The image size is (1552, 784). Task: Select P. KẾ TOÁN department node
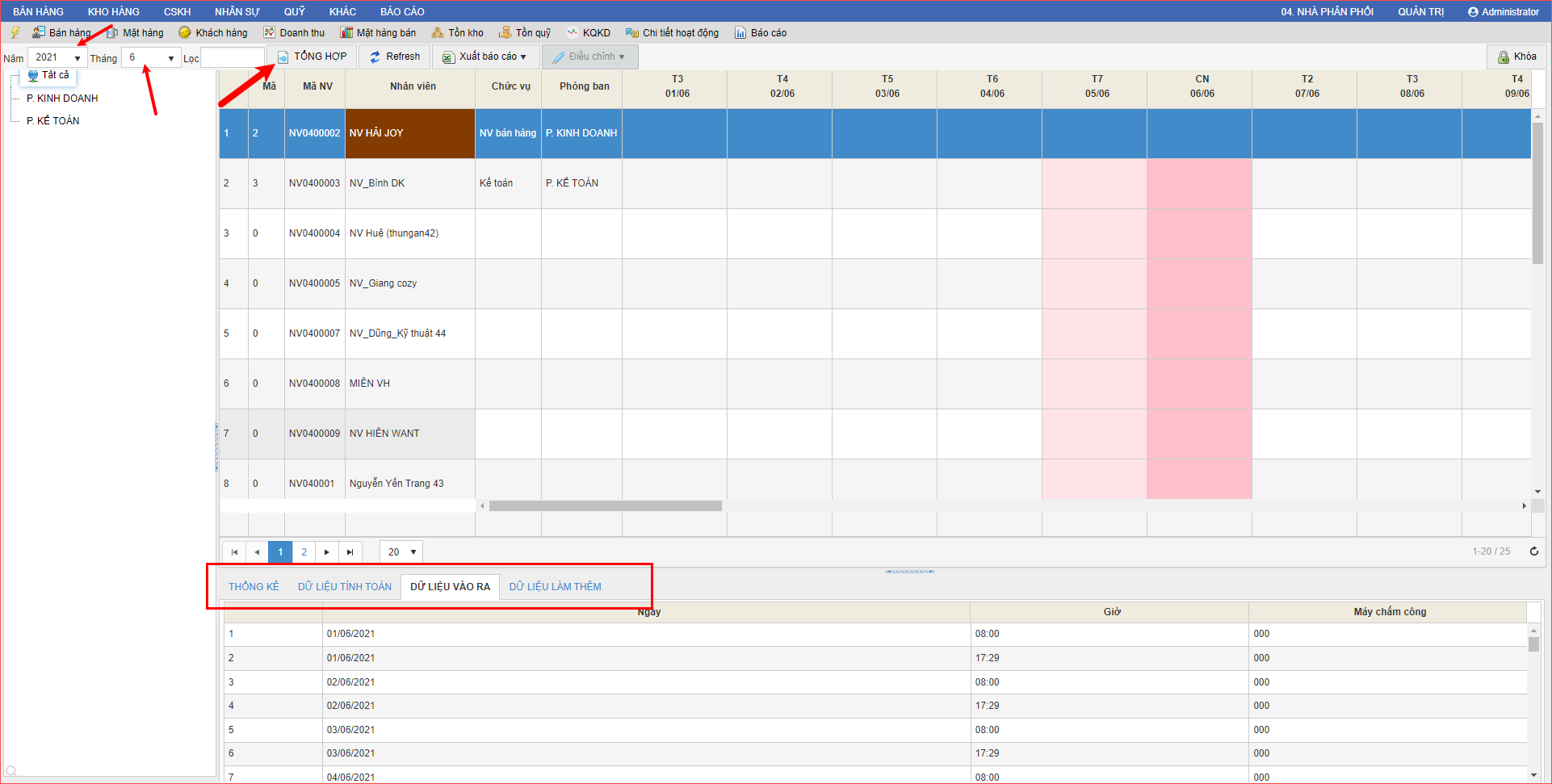tap(53, 121)
